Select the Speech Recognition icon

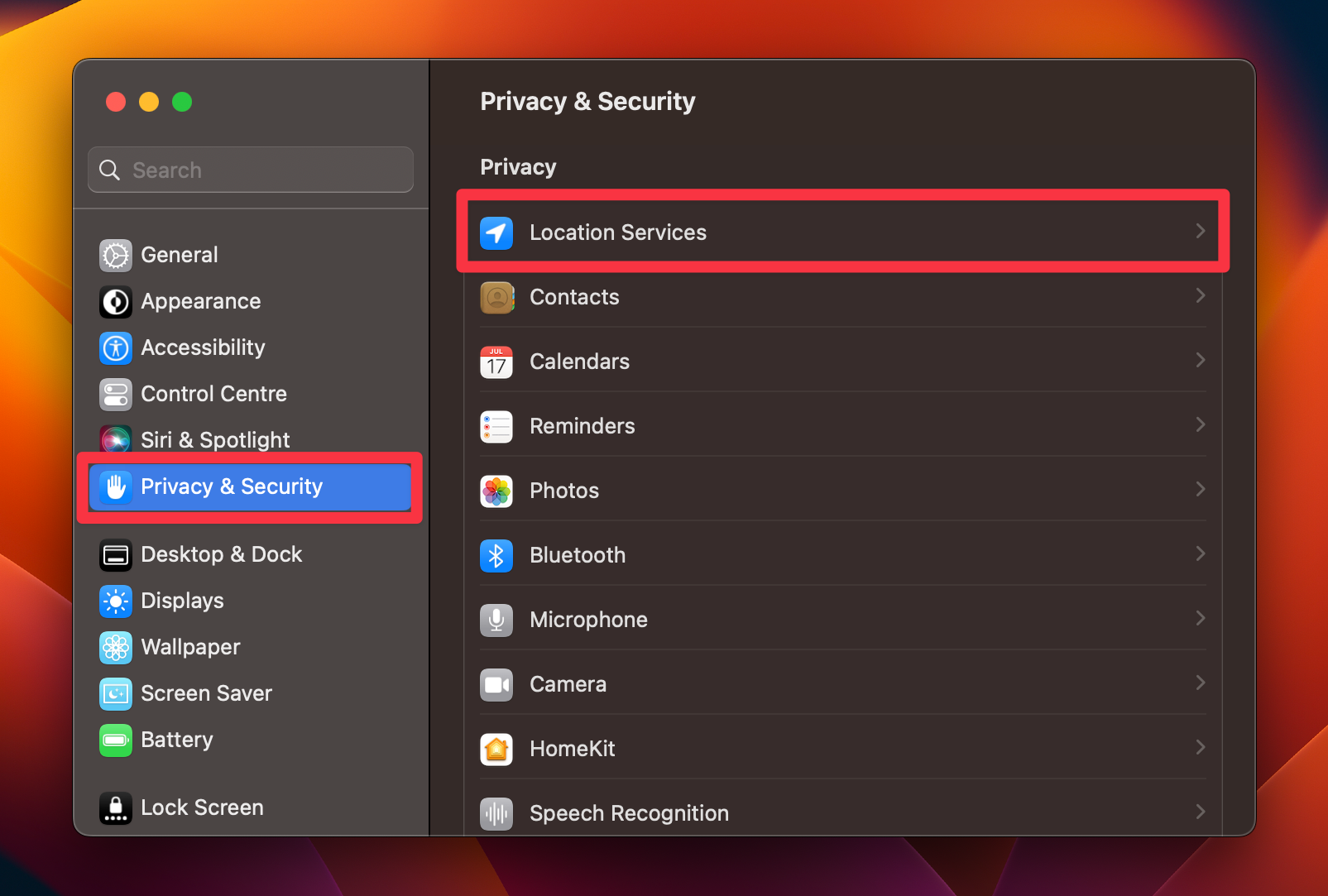(x=496, y=813)
